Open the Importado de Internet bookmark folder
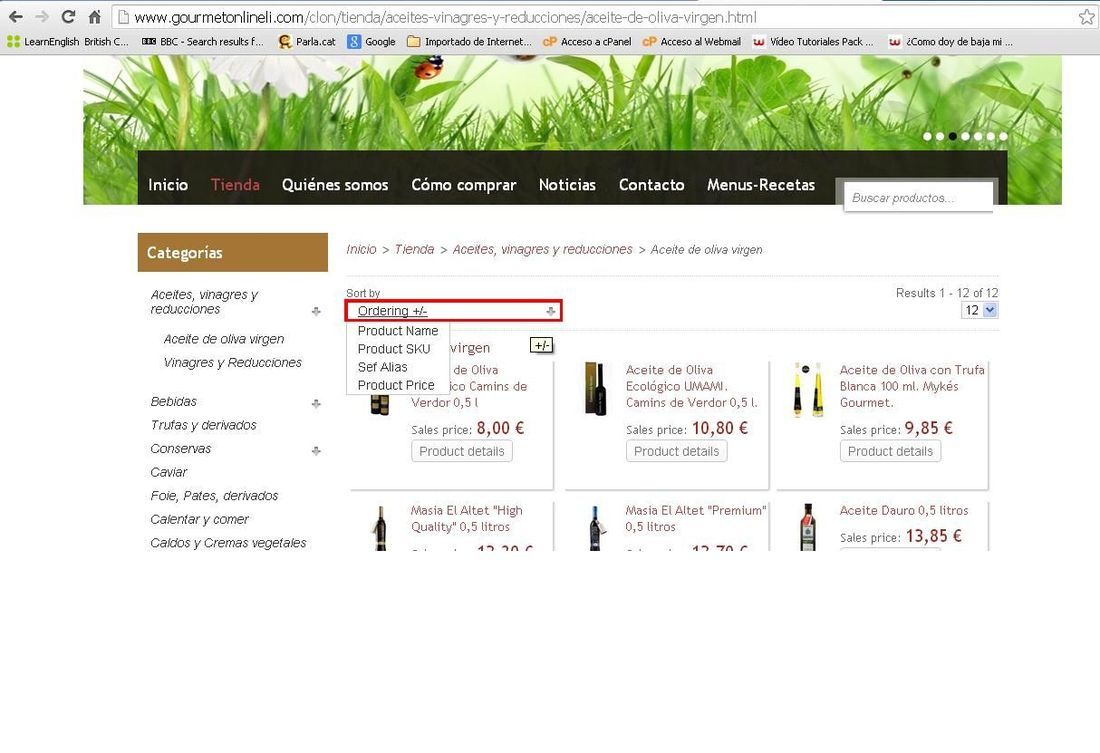1100x753 pixels. coord(469,42)
